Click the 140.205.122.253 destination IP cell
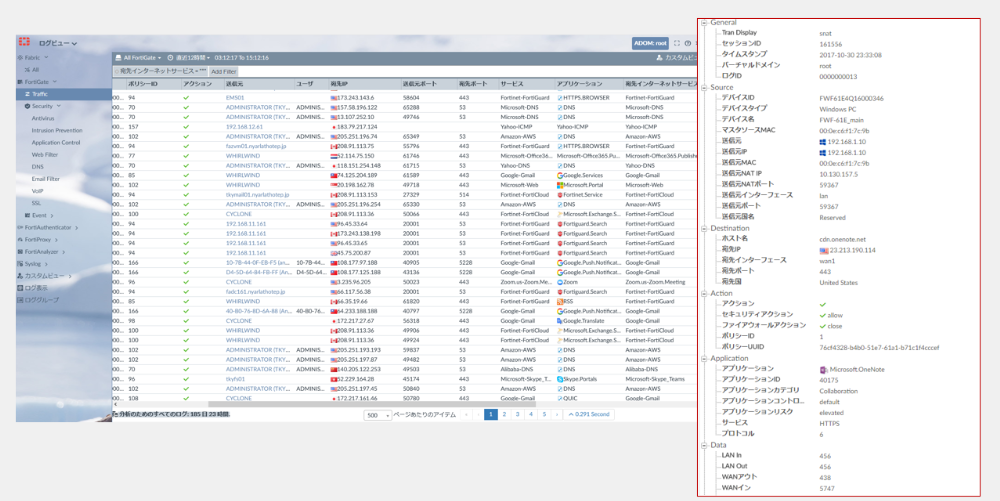This screenshot has width=1000, height=501. click(360, 369)
